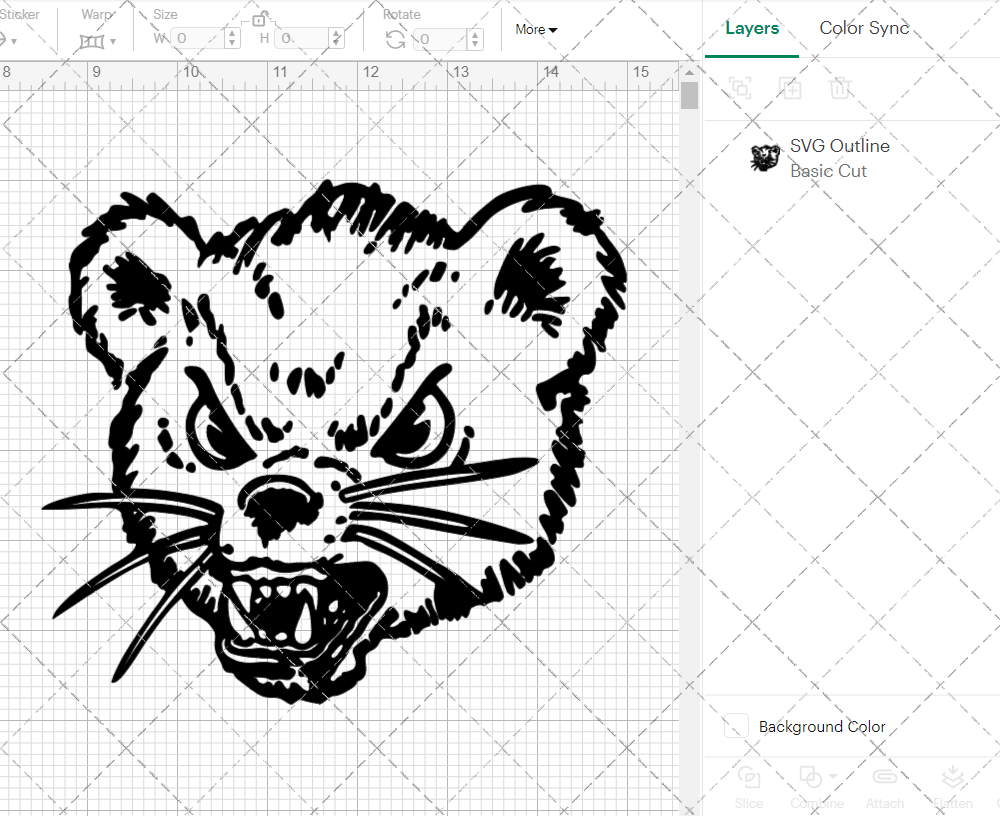Enable the Background Color checkbox
This screenshot has width=1000, height=816.
pyautogui.click(x=735, y=726)
